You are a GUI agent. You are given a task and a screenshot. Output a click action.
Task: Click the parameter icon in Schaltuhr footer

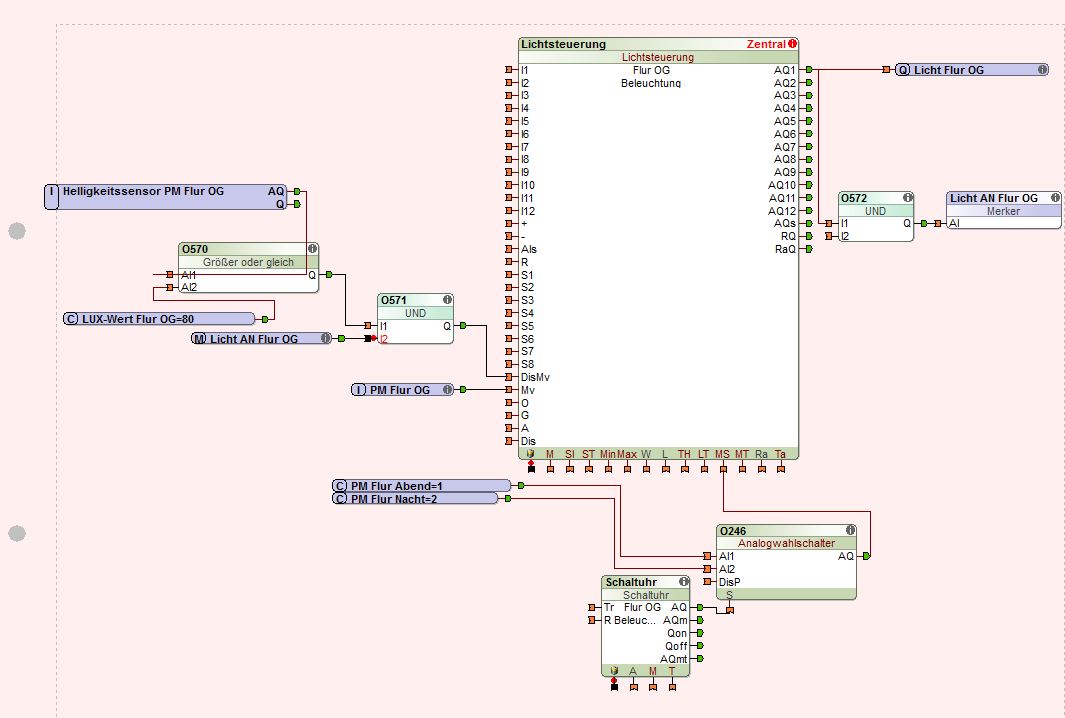pos(614,670)
